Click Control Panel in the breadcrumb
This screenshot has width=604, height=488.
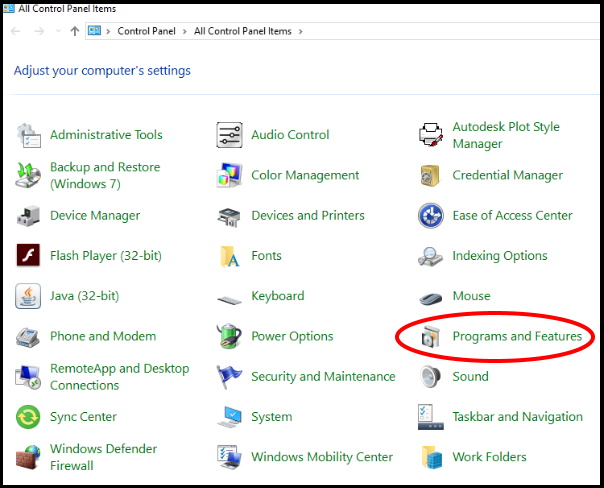[x=146, y=31]
